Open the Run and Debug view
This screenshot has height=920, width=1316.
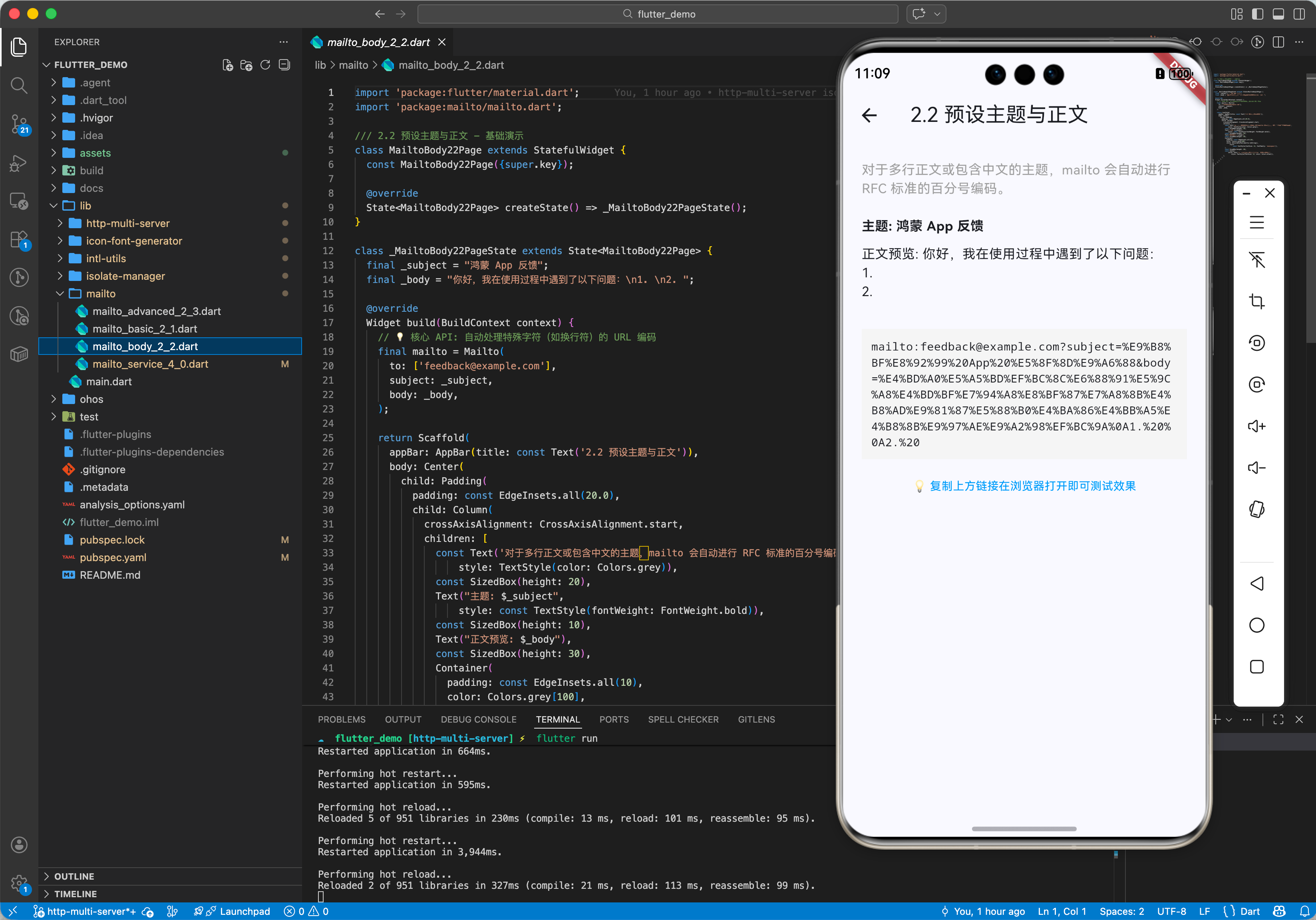coord(19,163)
